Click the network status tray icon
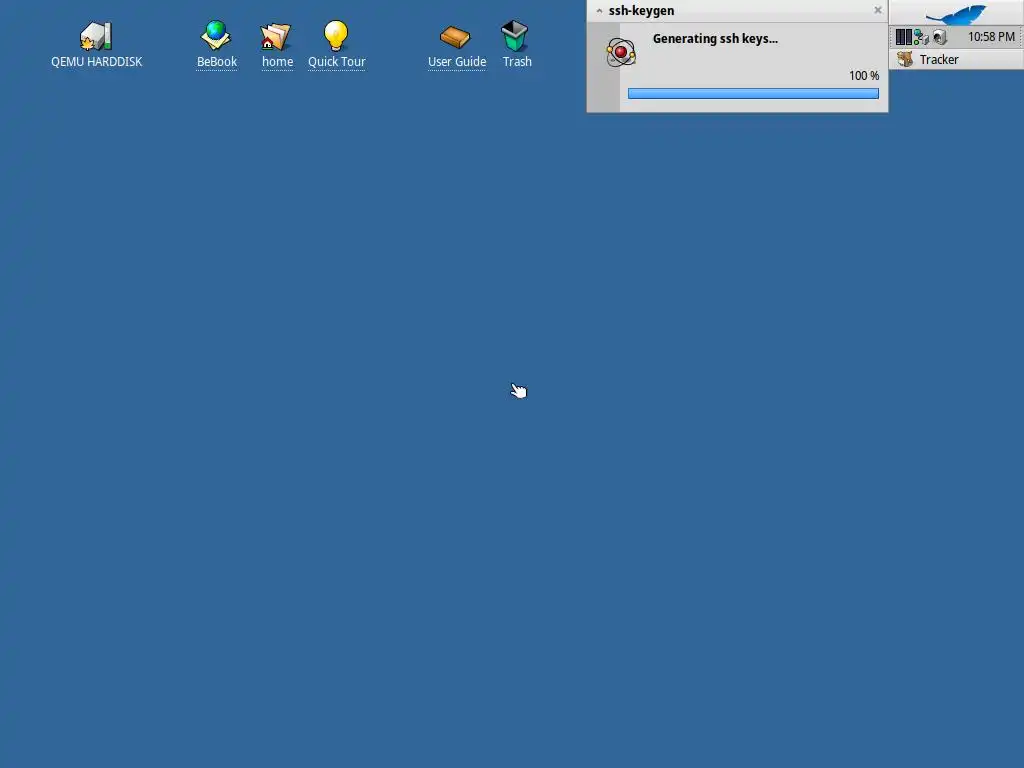1024x768 pixels. (x=921, y=37)
